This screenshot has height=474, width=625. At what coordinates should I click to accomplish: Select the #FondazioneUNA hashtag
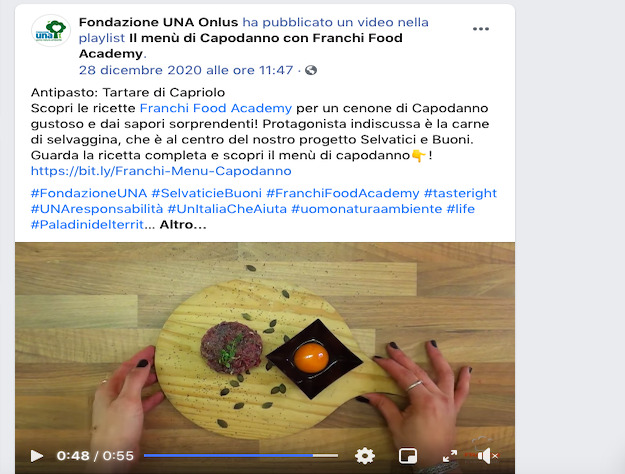[x=89, y=193]
